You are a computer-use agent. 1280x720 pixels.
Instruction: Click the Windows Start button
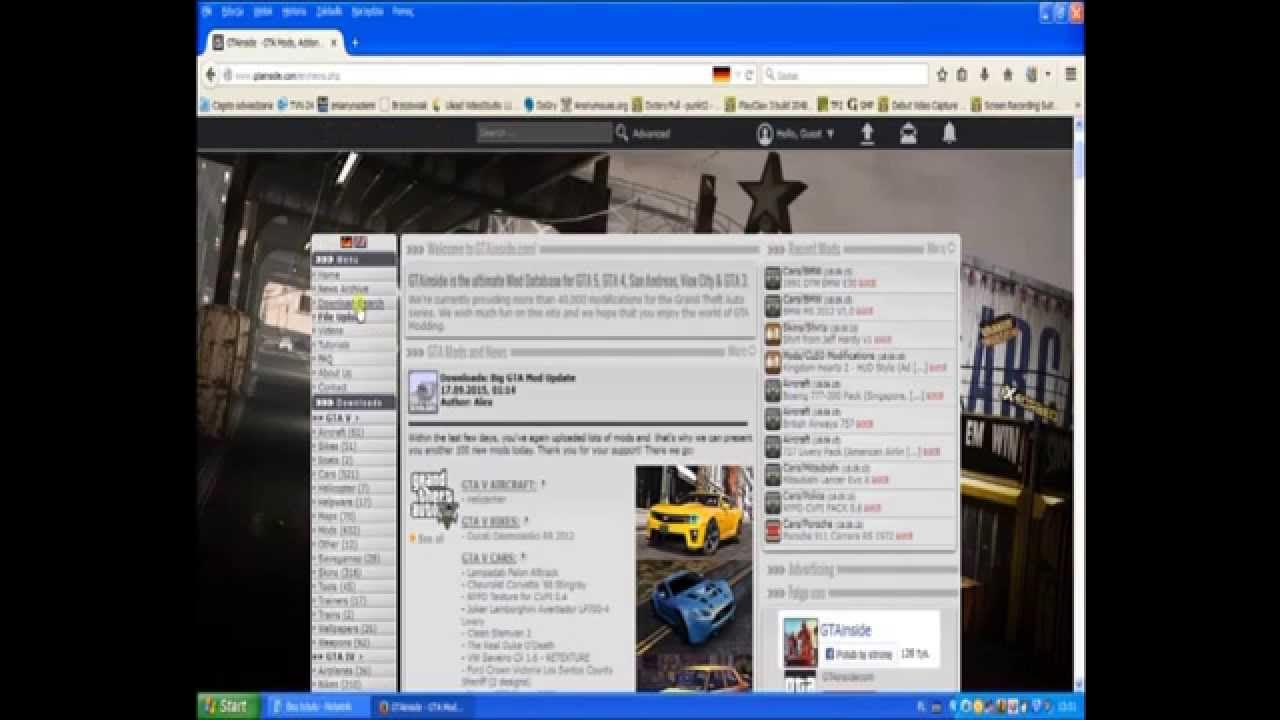pos(227,706)
